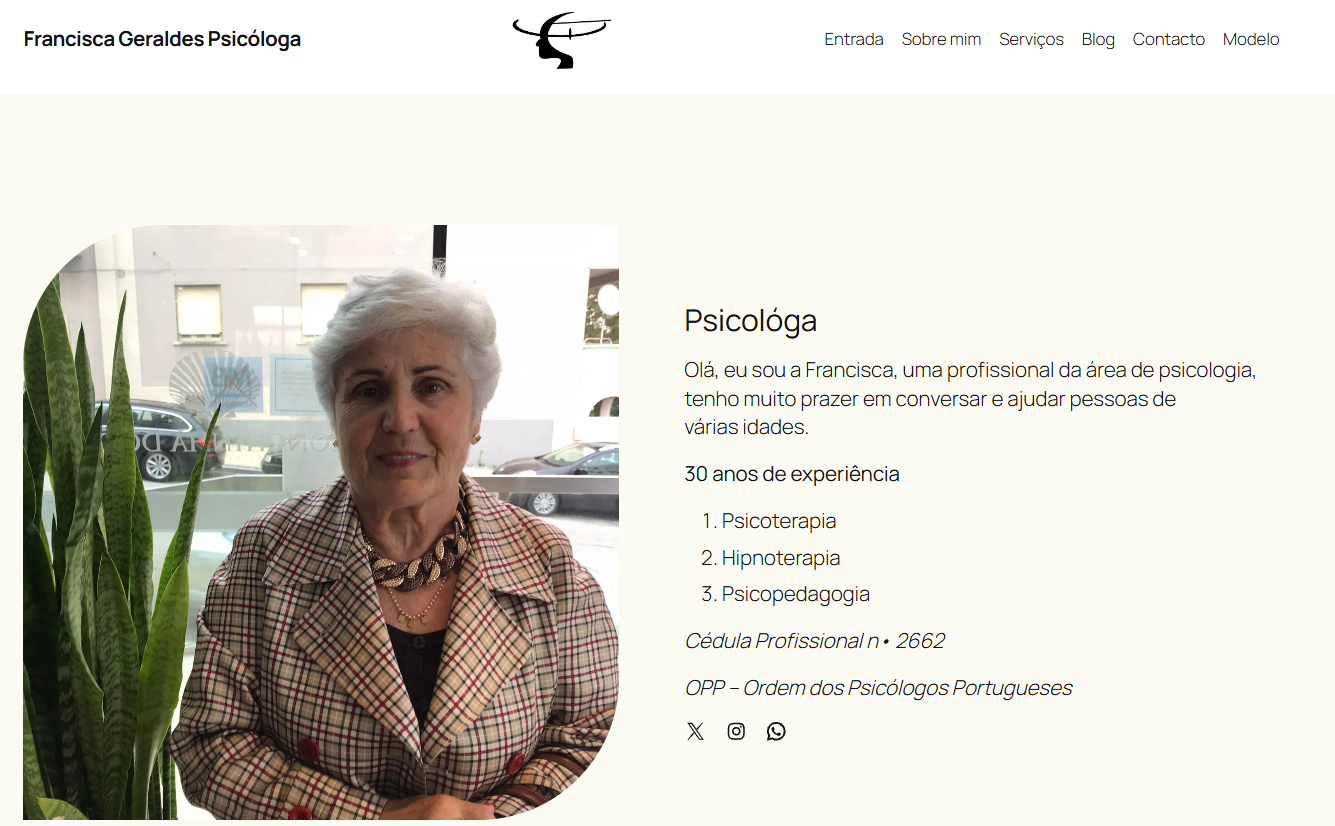Go to Entrada in the navigation menu
Screen dimensions: 1335x826
click(854, 39)
